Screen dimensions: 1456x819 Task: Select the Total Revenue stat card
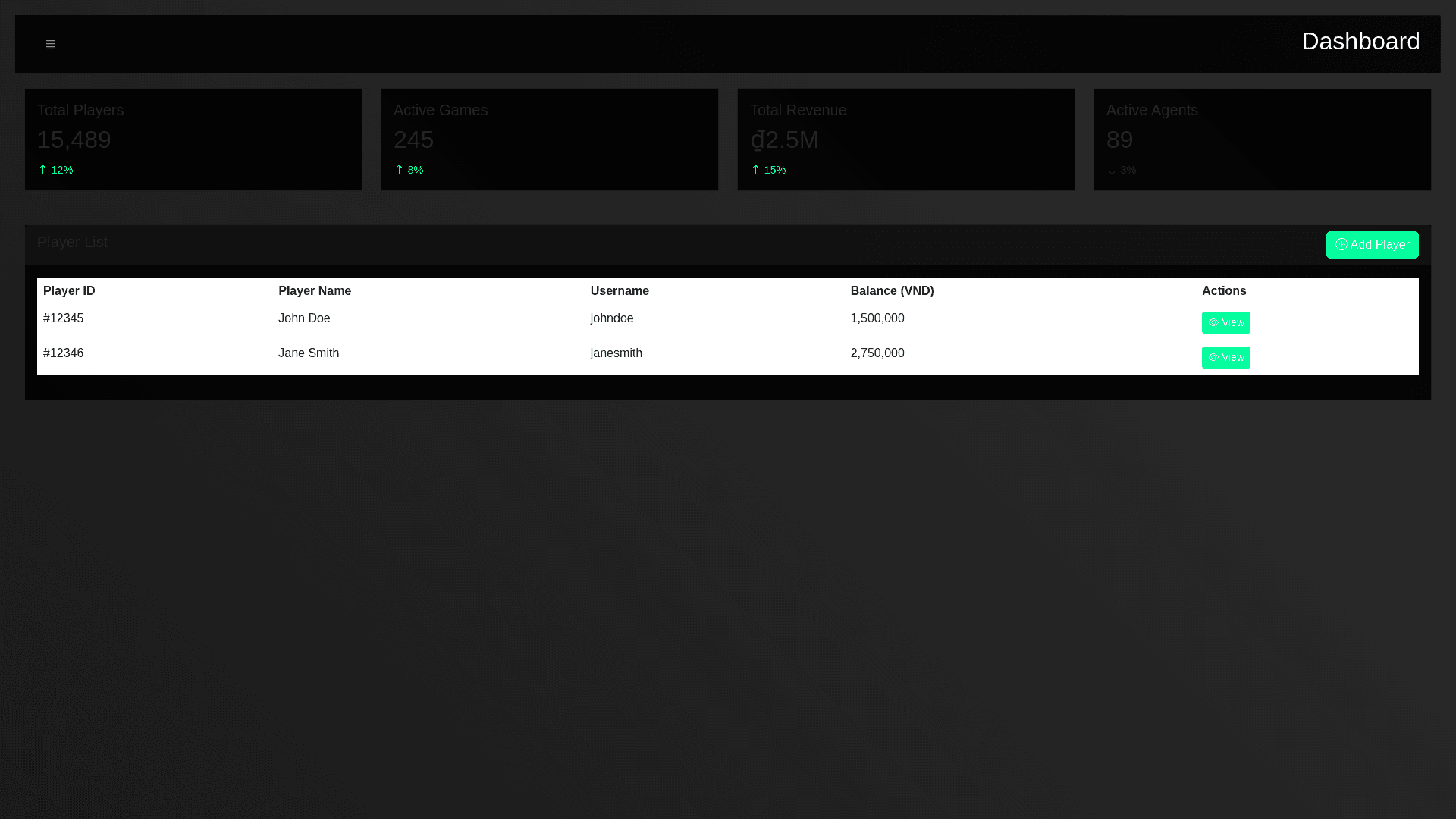(x=905, y=140)
